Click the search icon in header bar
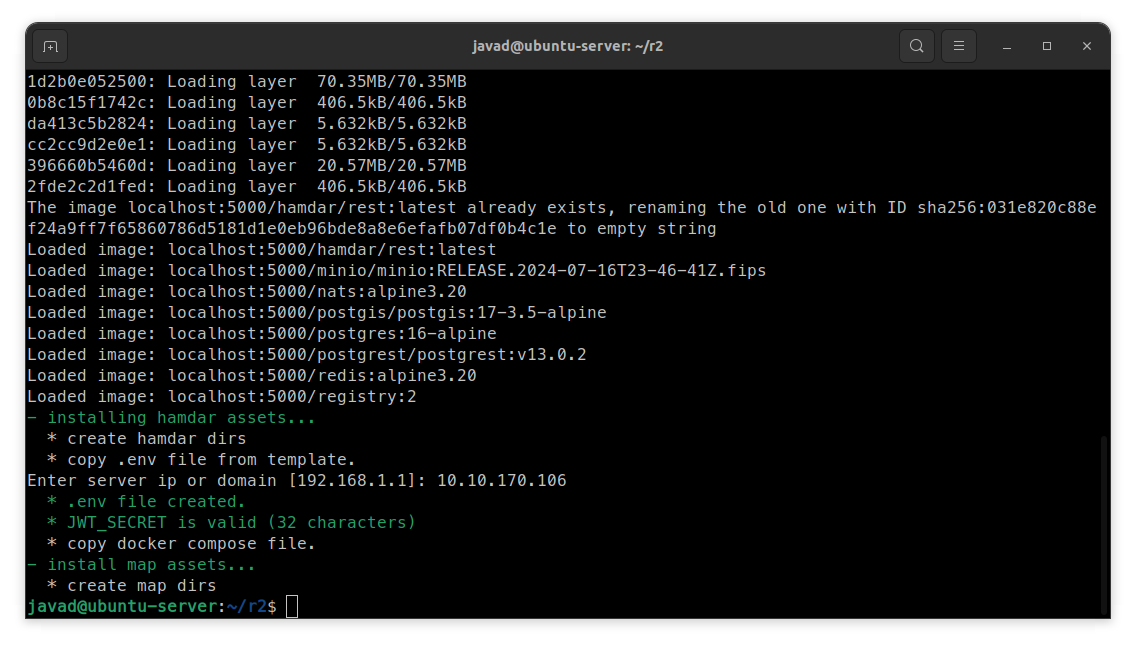 pos(916,46)
